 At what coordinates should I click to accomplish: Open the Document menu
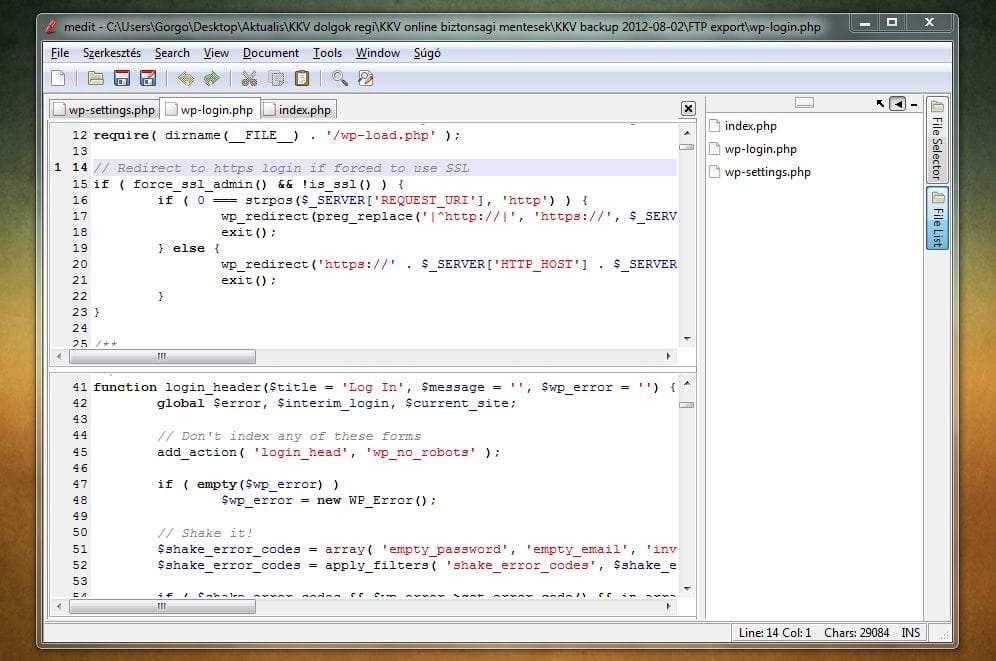pyautogui.click(x=271, y=53)
